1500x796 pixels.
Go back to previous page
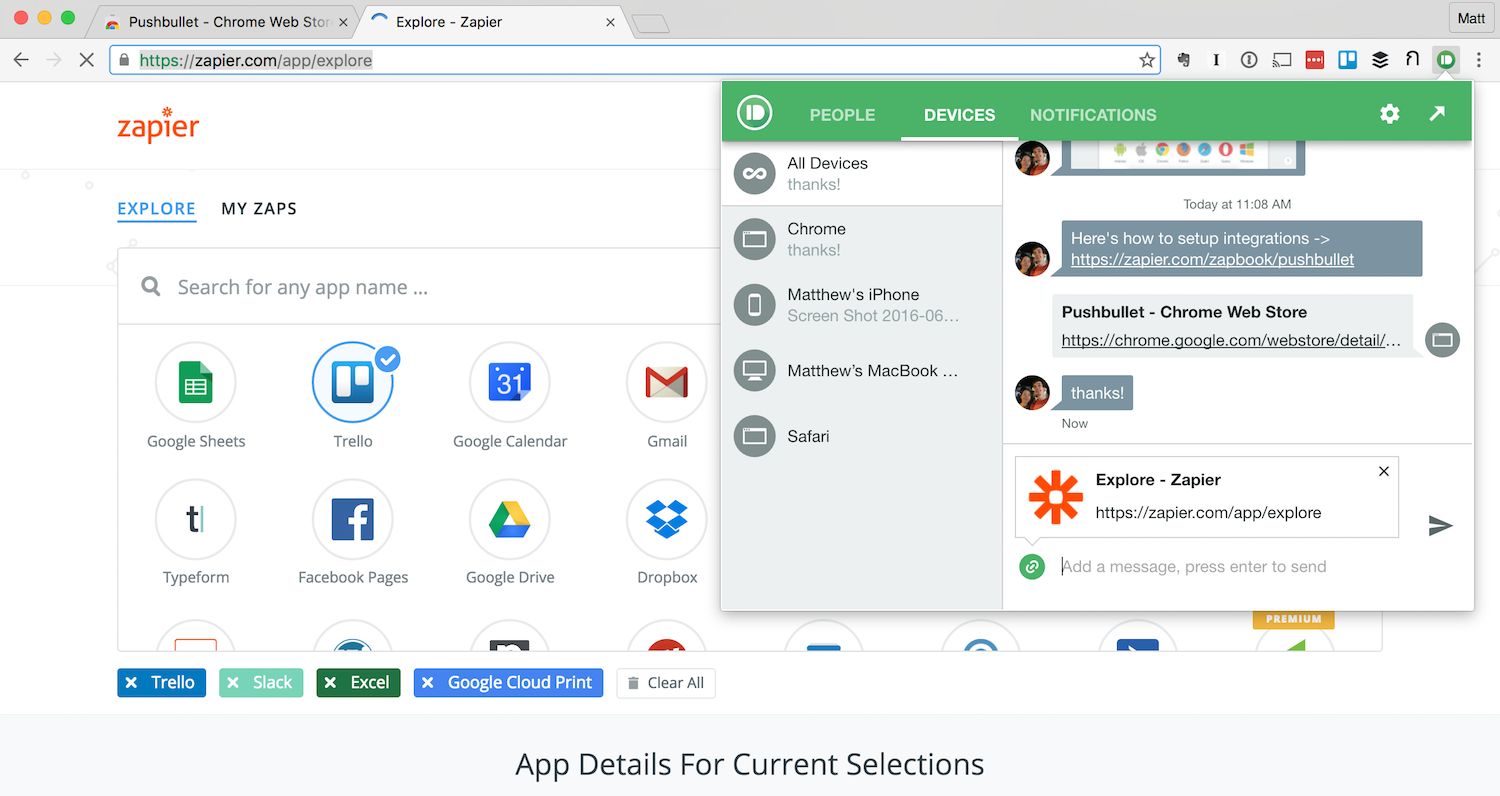[x=21, y=60]
